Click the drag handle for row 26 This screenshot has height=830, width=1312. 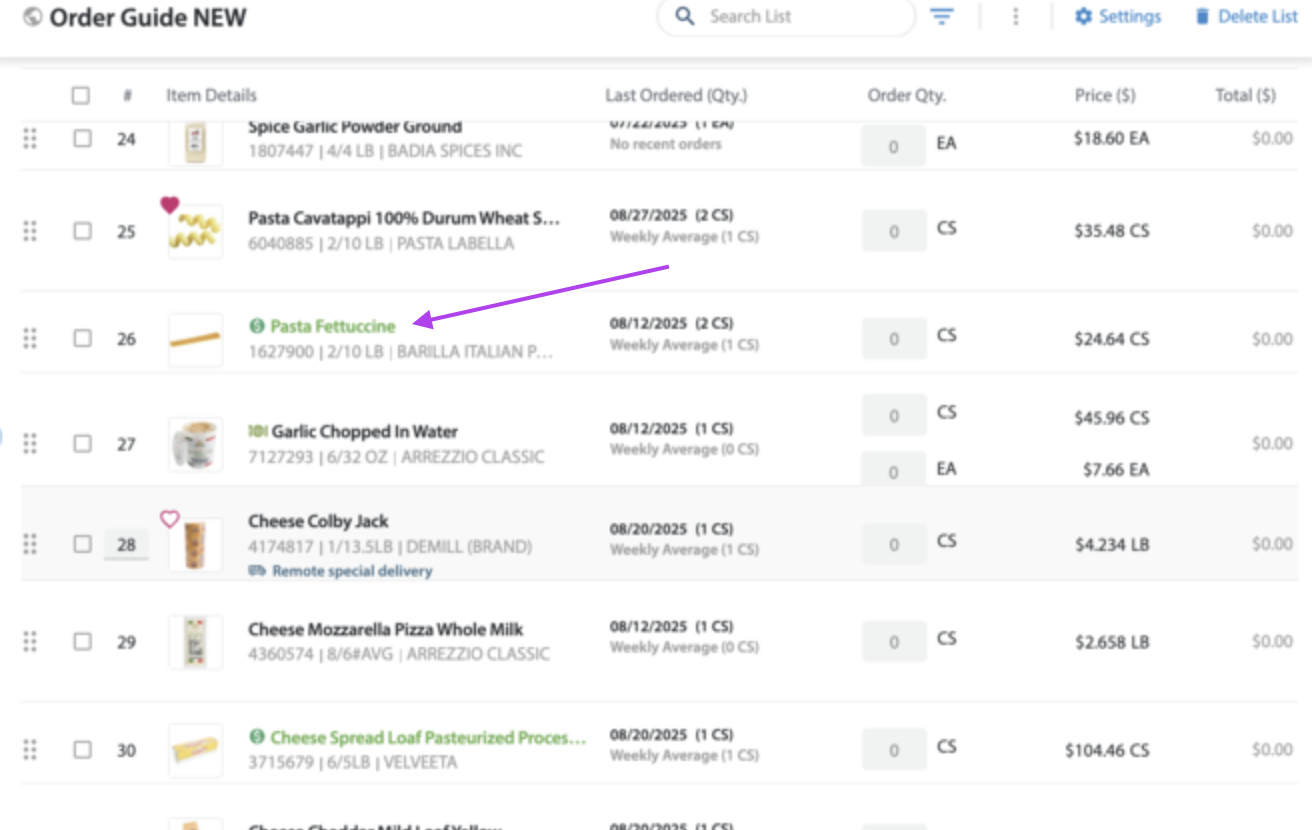click(x=30, y=338)
